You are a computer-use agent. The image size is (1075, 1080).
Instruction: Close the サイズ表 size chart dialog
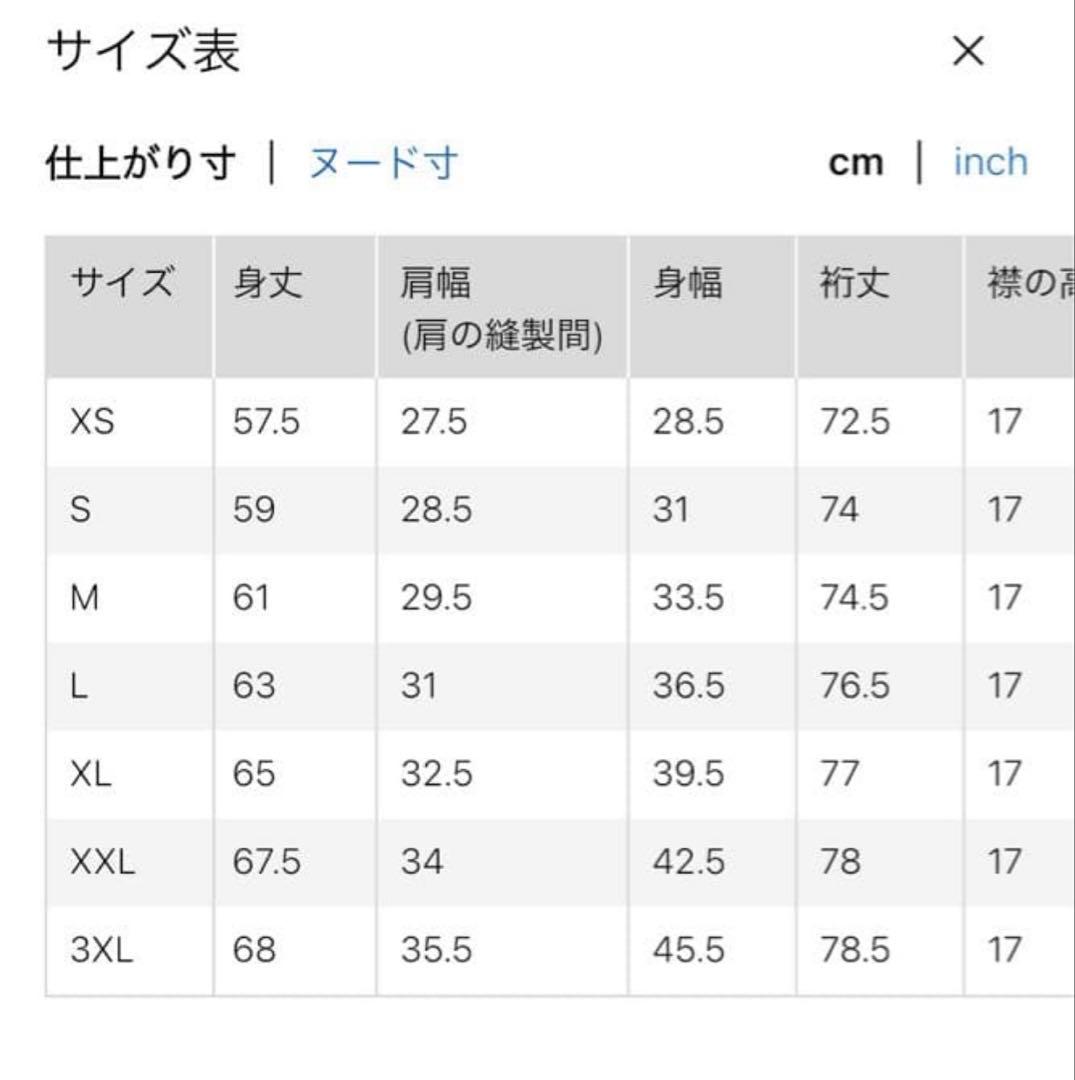coord(968,52)
